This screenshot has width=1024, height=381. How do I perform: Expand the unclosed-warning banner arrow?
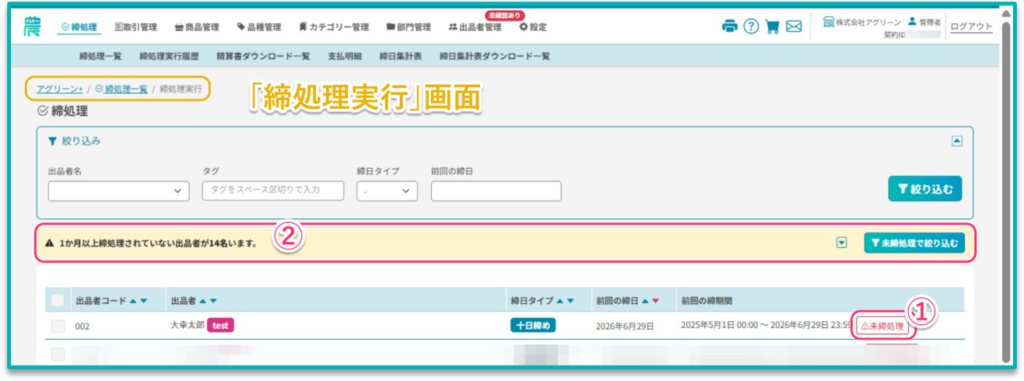tap(842, 243)
